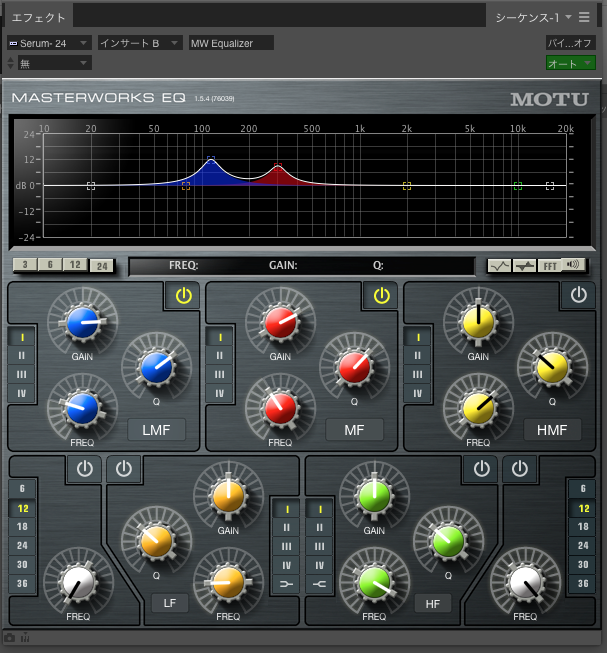Click the EQ curve display mode icon
This screenshot has height=653, width=607.
pos(500,265)
